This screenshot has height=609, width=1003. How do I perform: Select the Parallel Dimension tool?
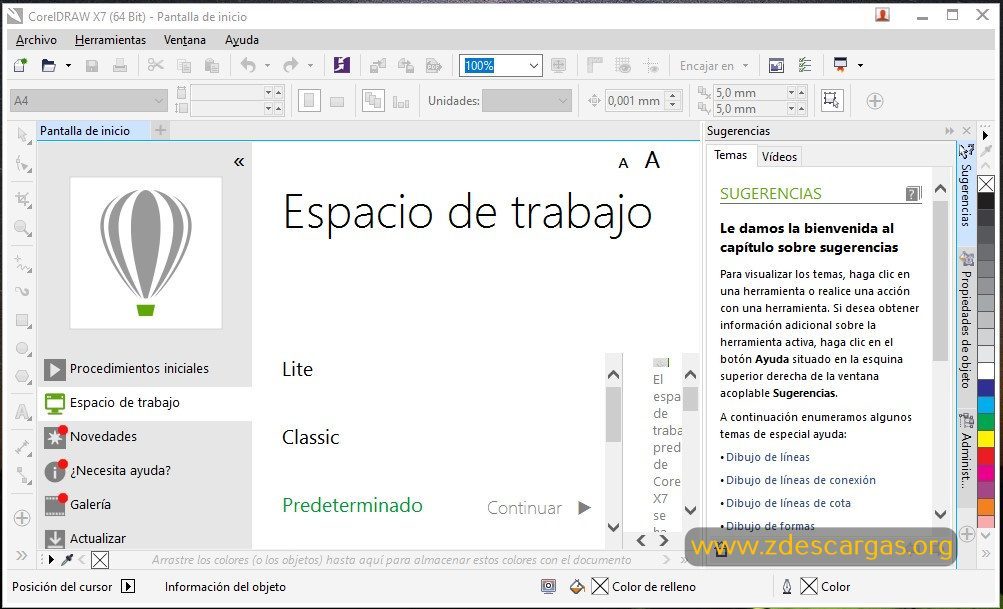(23, 447)
